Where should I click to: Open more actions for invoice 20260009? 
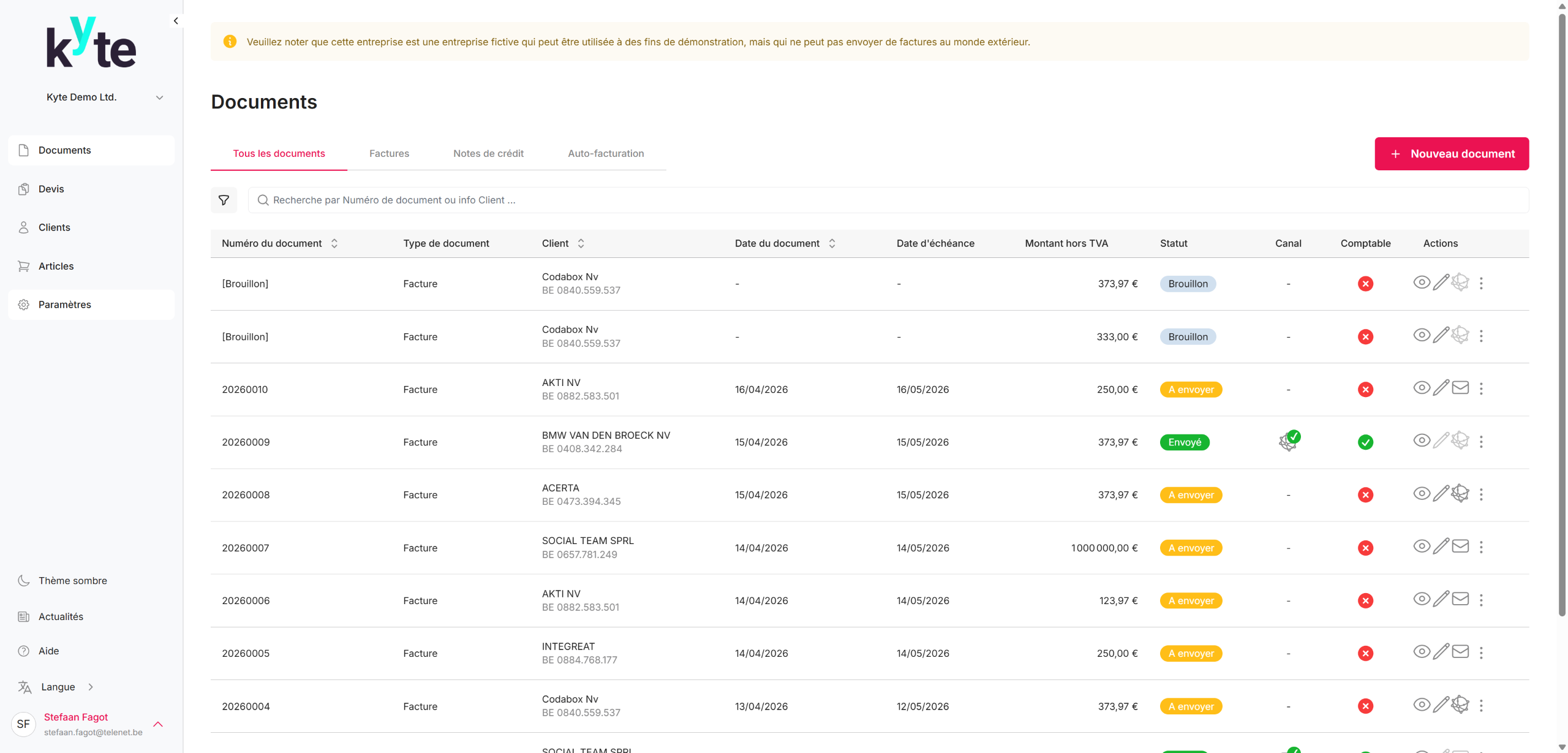coord(1481,442)
